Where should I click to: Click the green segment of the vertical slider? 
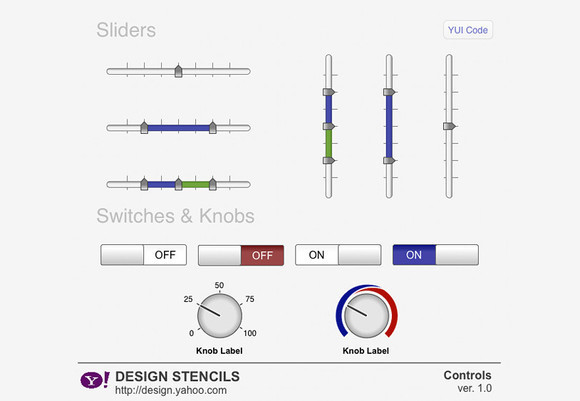pos(329,143)
